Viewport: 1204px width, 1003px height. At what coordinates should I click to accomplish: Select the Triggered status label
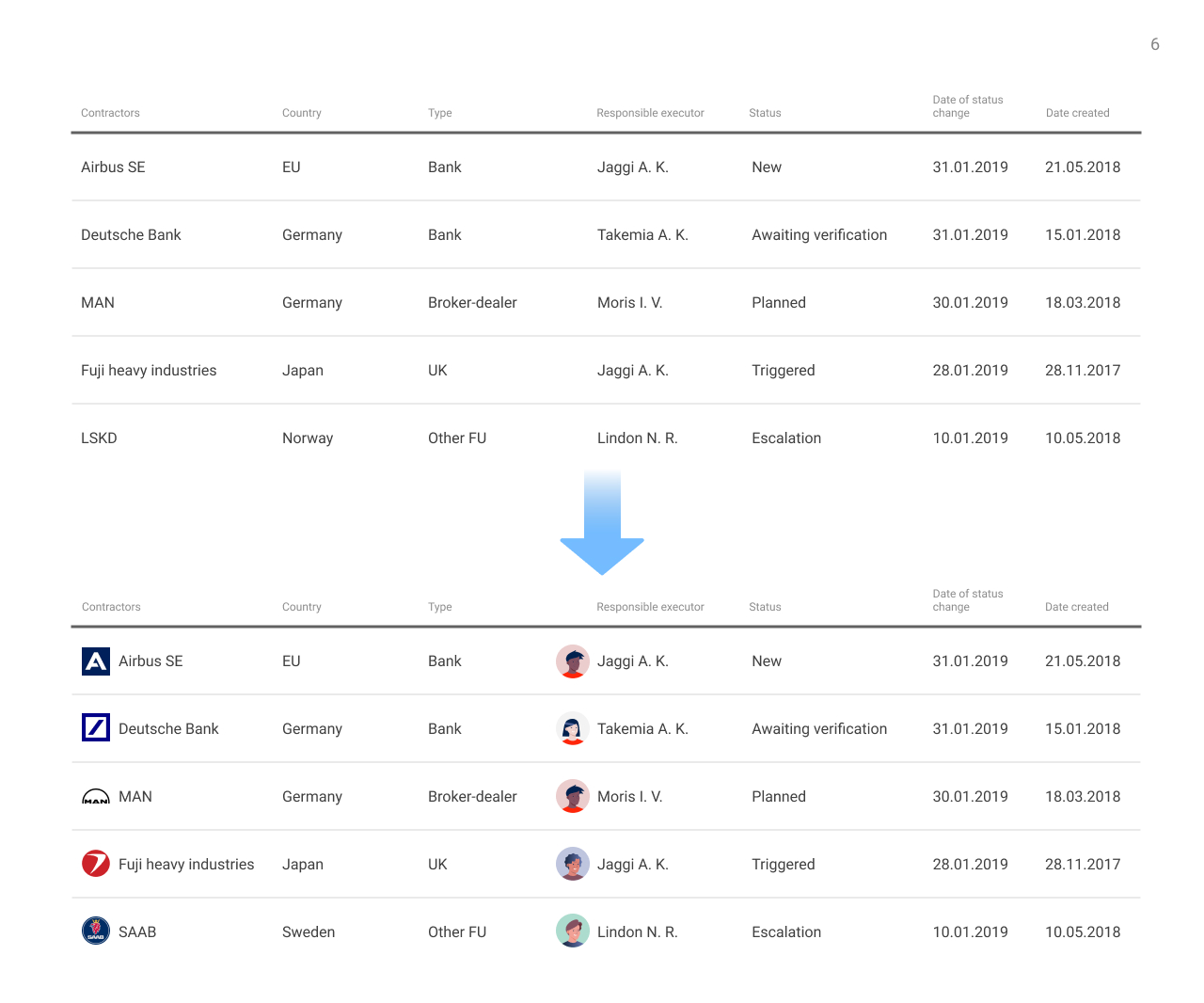(x=784, y=370)
